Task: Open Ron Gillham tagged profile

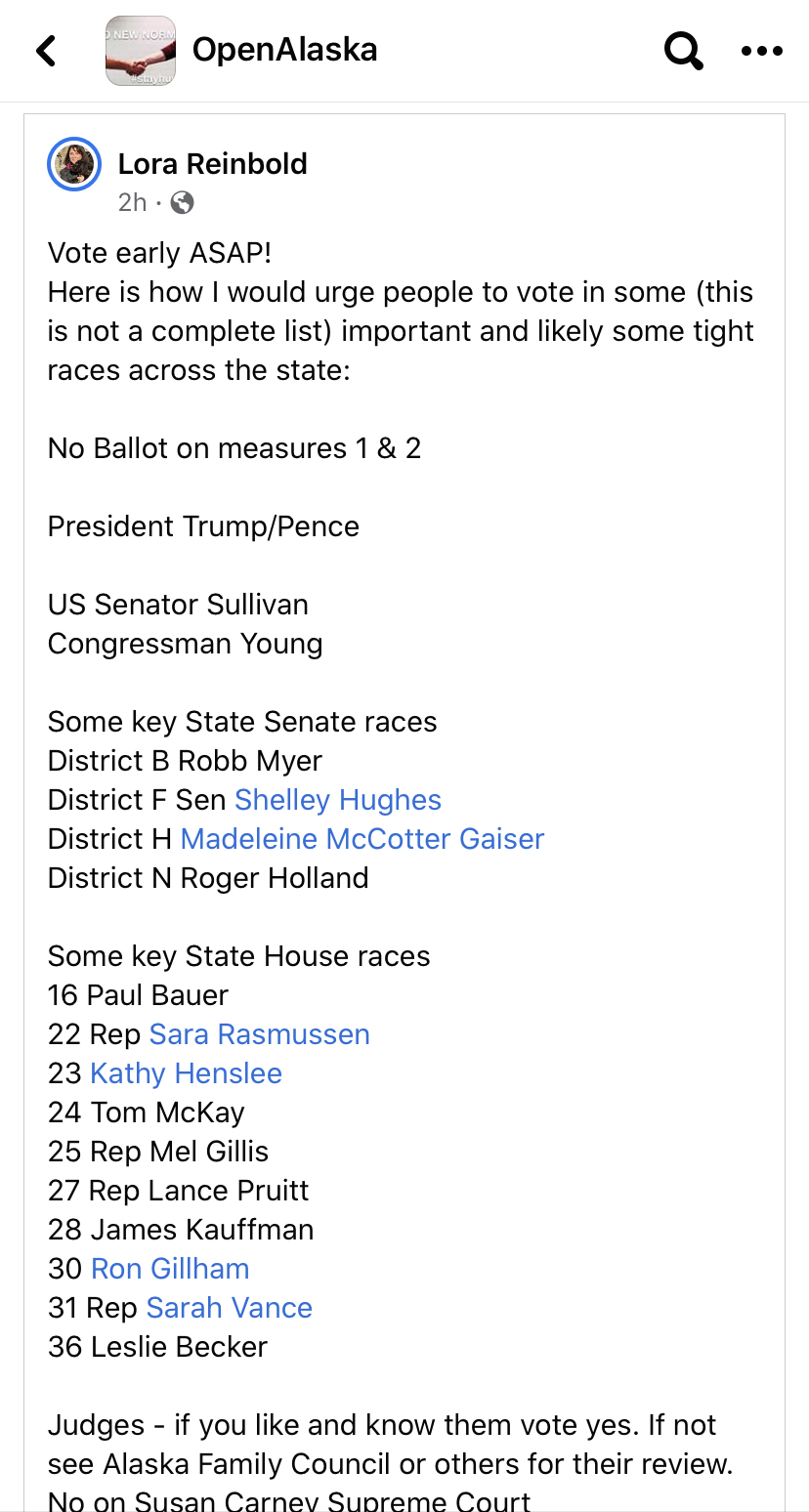Action: point(170,1269)
